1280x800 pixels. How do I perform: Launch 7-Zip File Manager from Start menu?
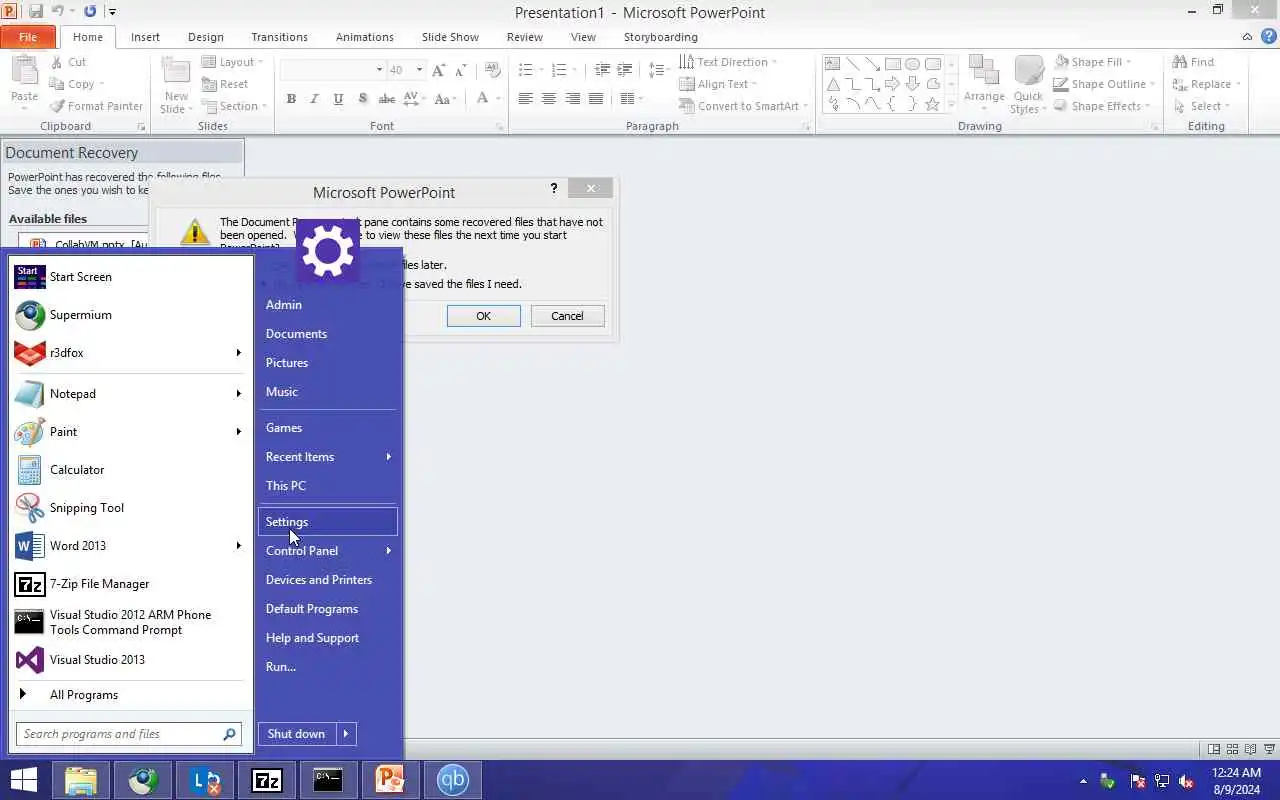click(x=130, y=584)
